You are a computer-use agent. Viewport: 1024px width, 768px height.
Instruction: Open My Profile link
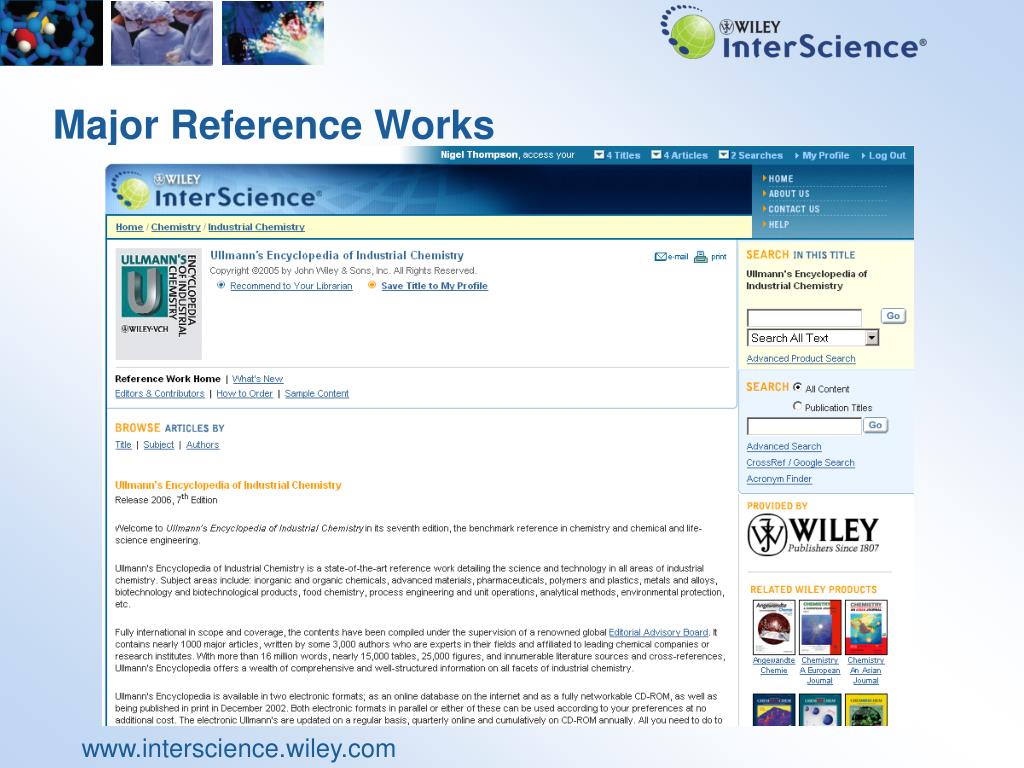click(x=825, y=155)
